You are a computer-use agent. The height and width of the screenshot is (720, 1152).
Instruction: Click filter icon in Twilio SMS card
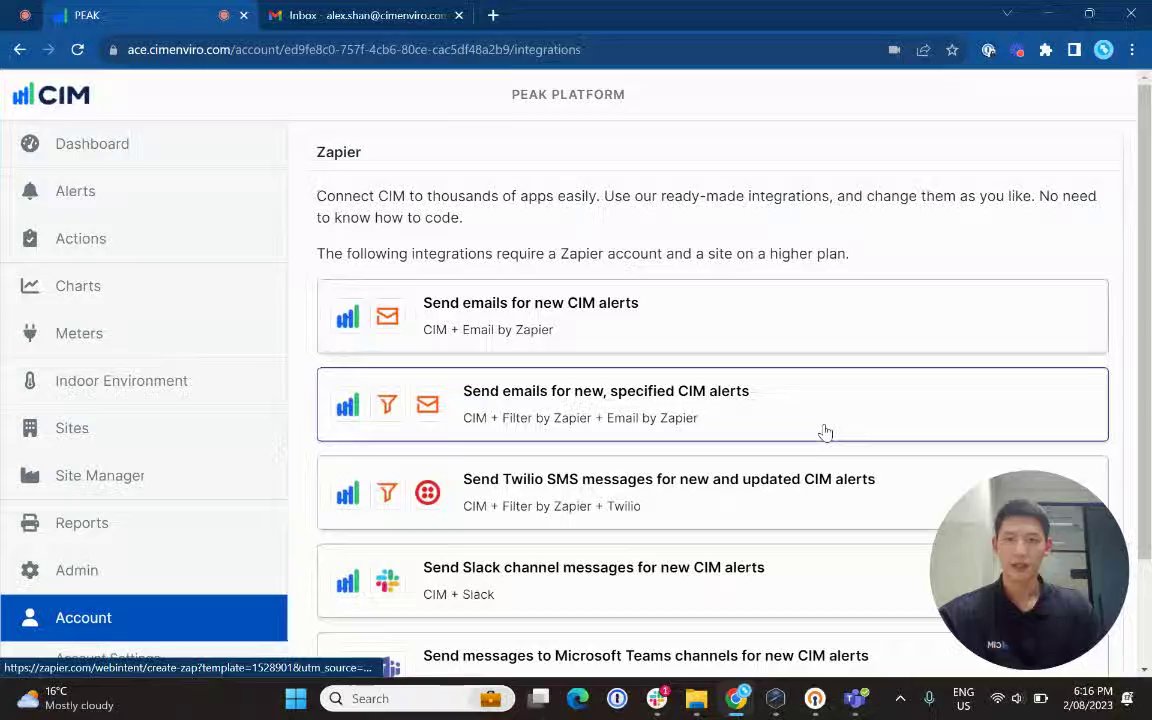(x=387, y=493)
